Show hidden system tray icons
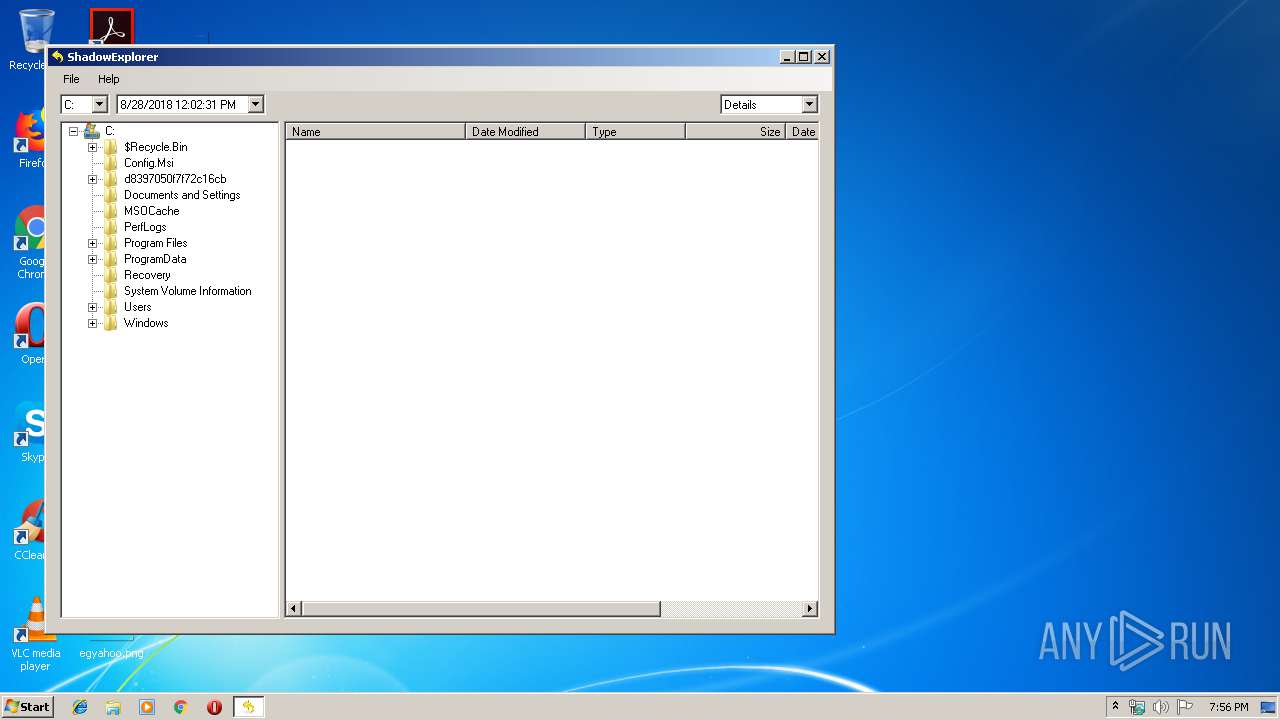1280x720 pixels. [x=1115, y=706]
